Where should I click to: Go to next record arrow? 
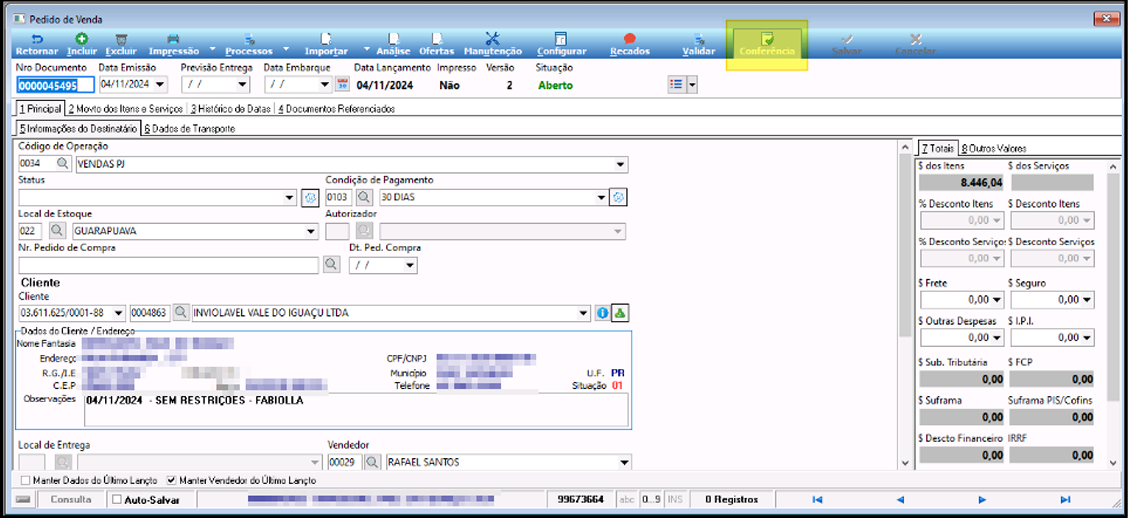pyautogui.click(x=982, y=499)
